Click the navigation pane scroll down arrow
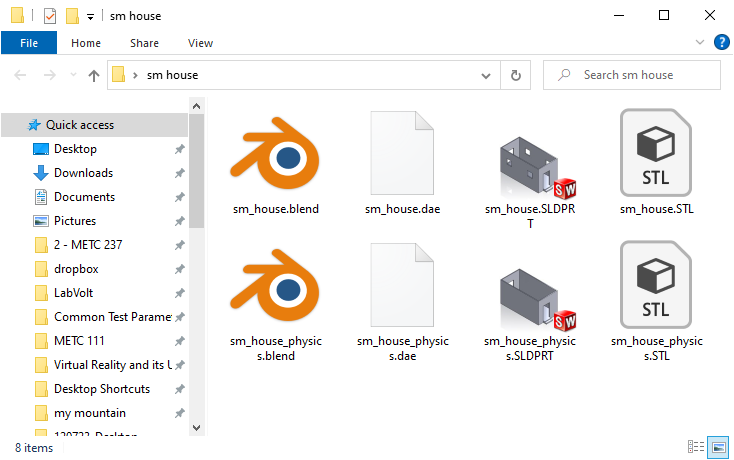734x460 pixels. pos(197,428)
